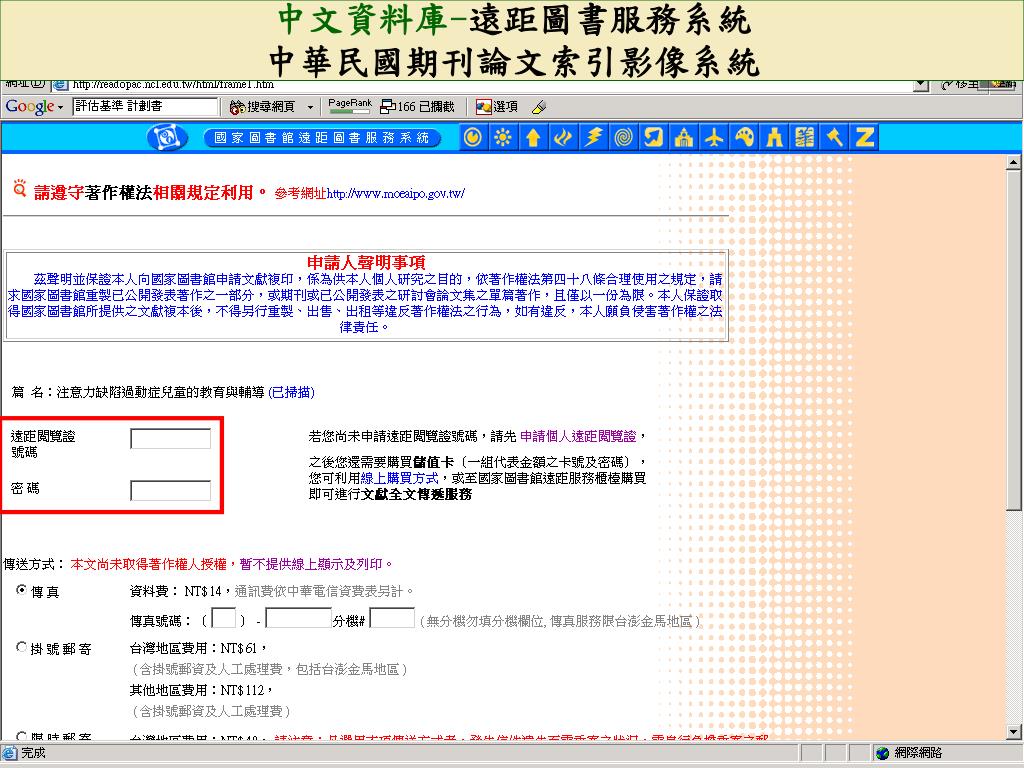Click the 請遵守著作權法相關規定利用 notice text
Viewport: 1024px width, 768px height.
click(151, 192)
